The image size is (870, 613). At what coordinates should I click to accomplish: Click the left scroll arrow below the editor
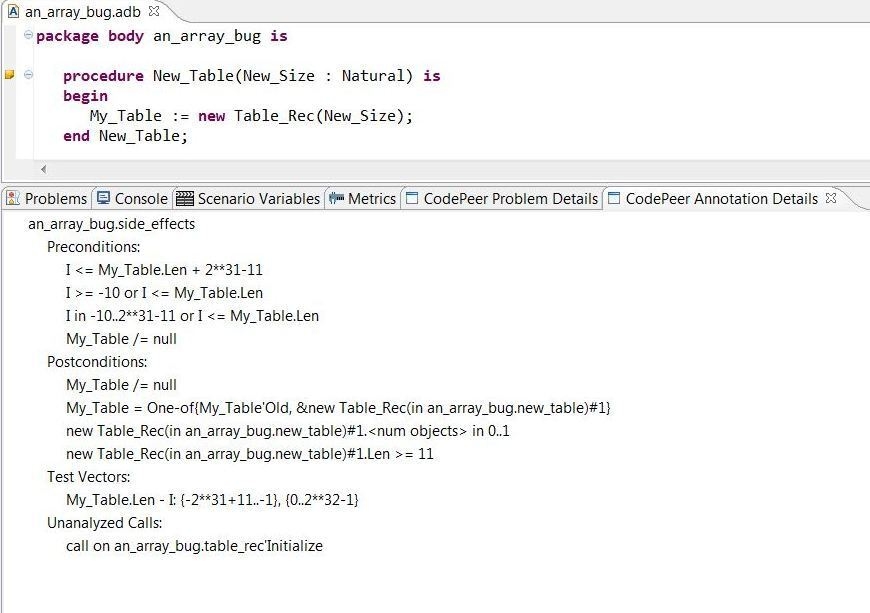(42, 169)
